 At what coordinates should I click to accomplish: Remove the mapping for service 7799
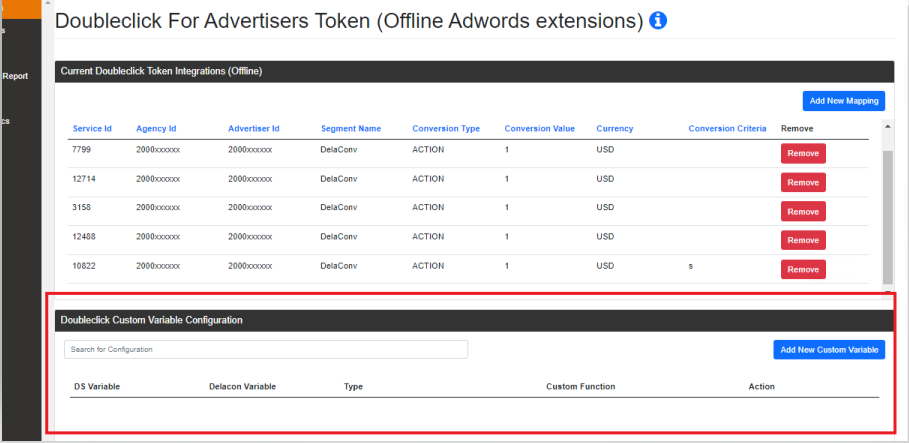pos(803,154)
